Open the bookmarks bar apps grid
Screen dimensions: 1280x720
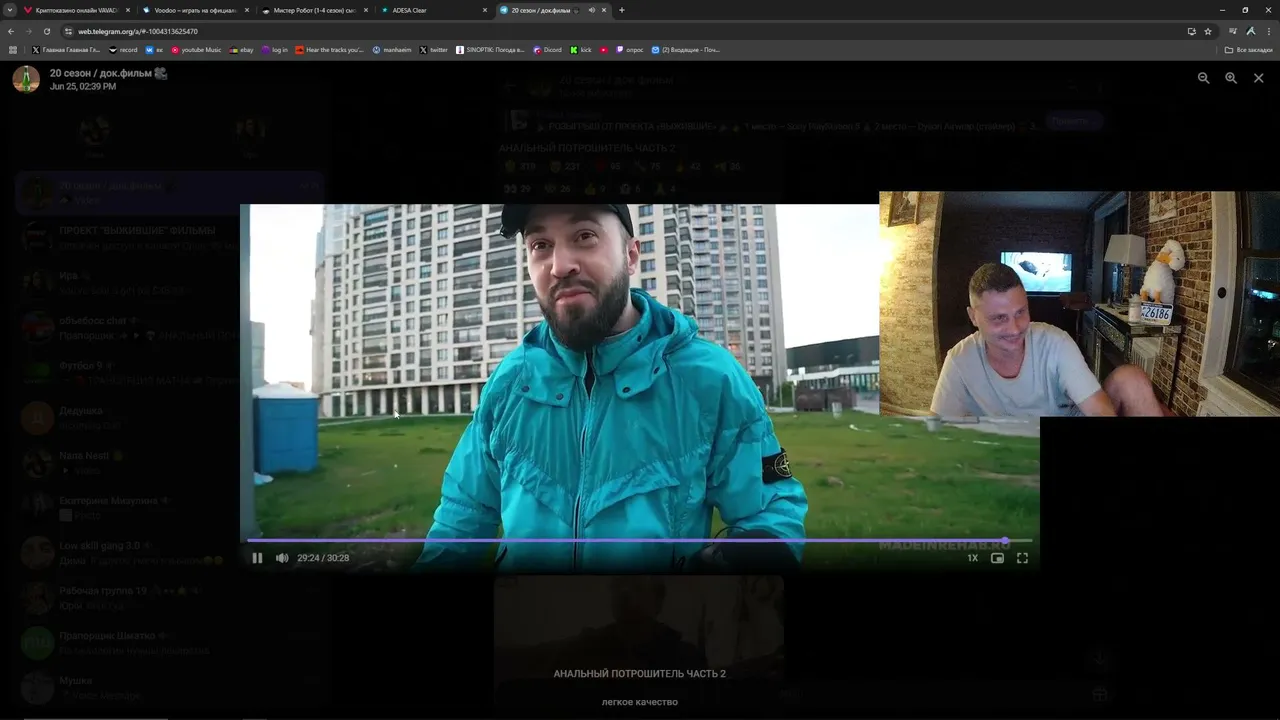pos(13,50)
